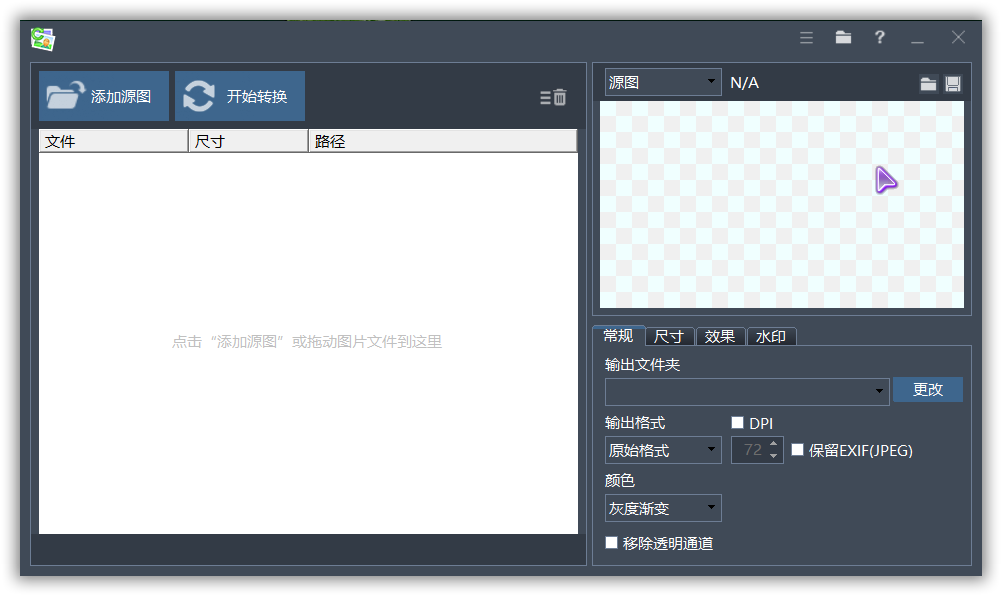Open the 输出格式 原始格式 dropdown
Image resolution: width=1002 pixels, height=596 pixels.
(662, 450)
